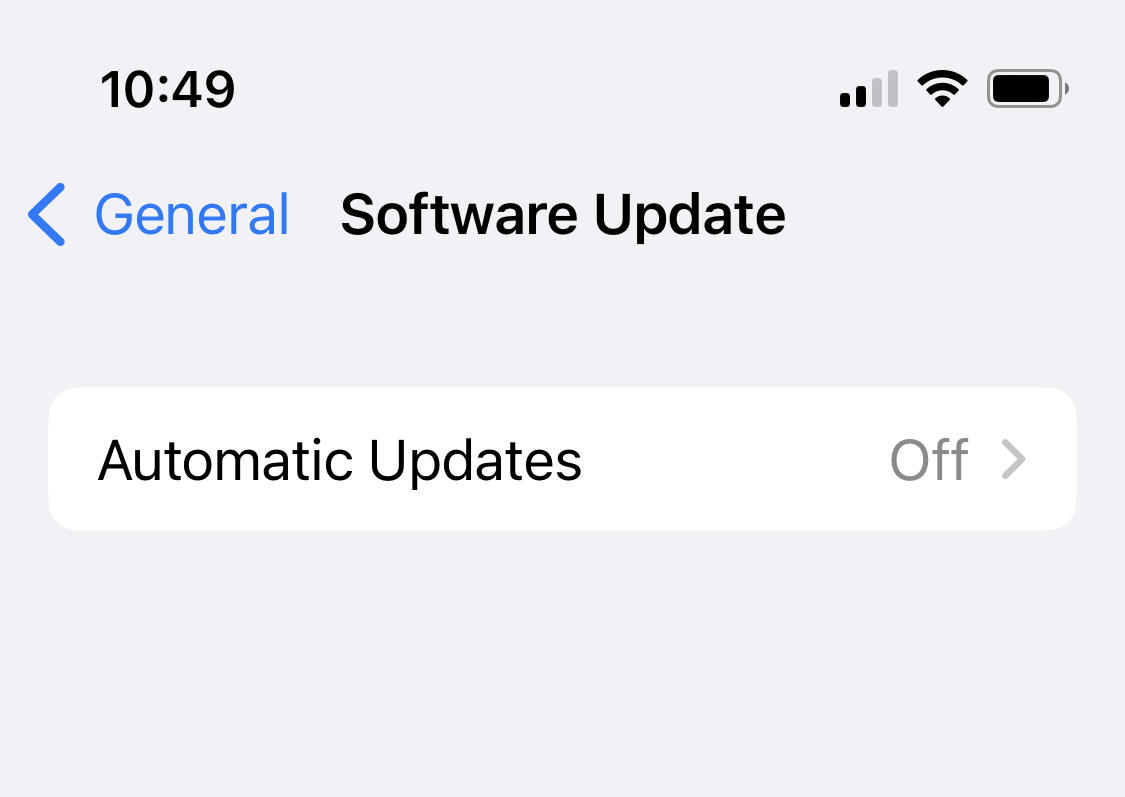Viewport: 1125px width, 797px height.
Task: Open the Automatic Updates settings row
Action: [562, 459]
